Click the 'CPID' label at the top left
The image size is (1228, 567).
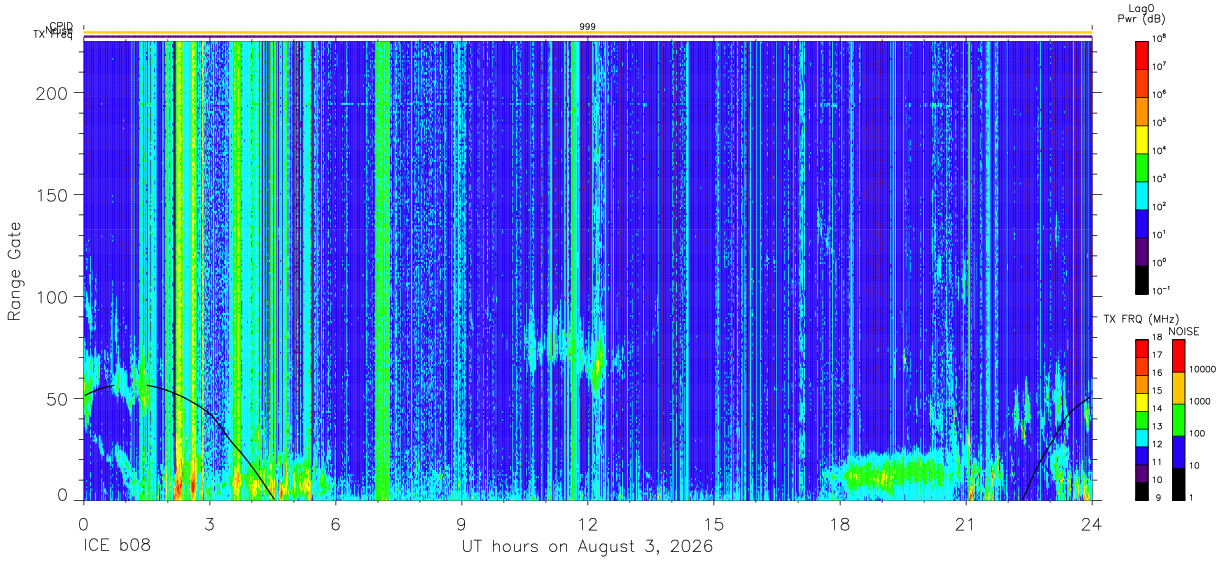click(60, 27)
